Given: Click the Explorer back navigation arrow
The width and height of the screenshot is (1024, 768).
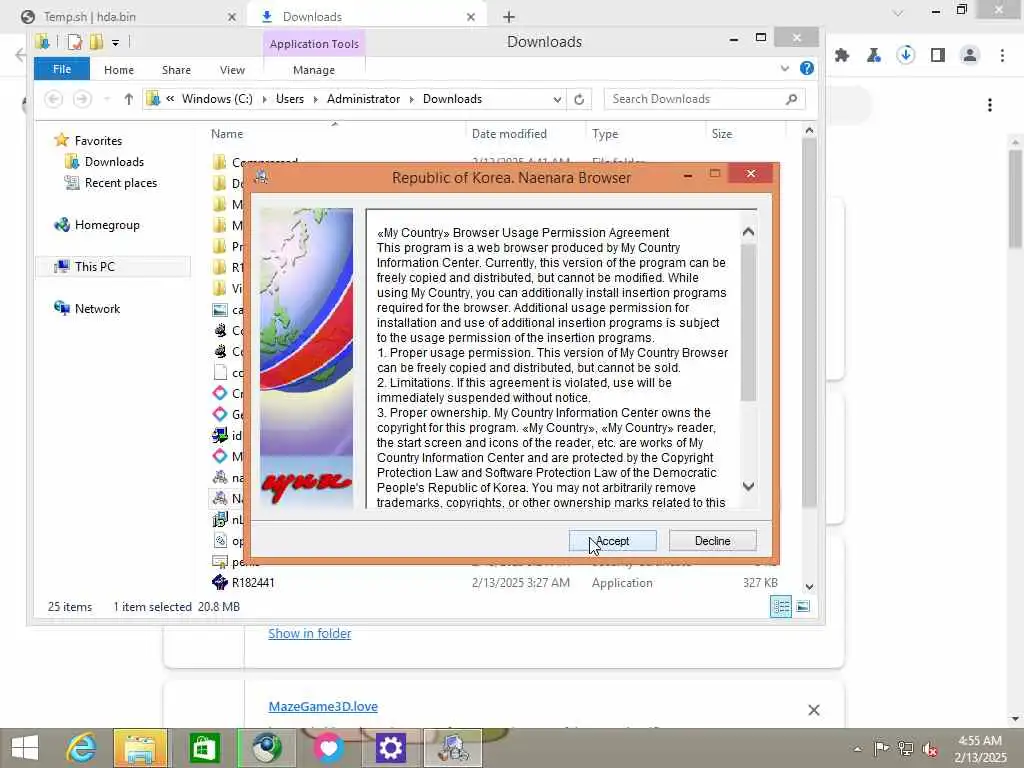Looking at the screenshot, I should 54,99.
